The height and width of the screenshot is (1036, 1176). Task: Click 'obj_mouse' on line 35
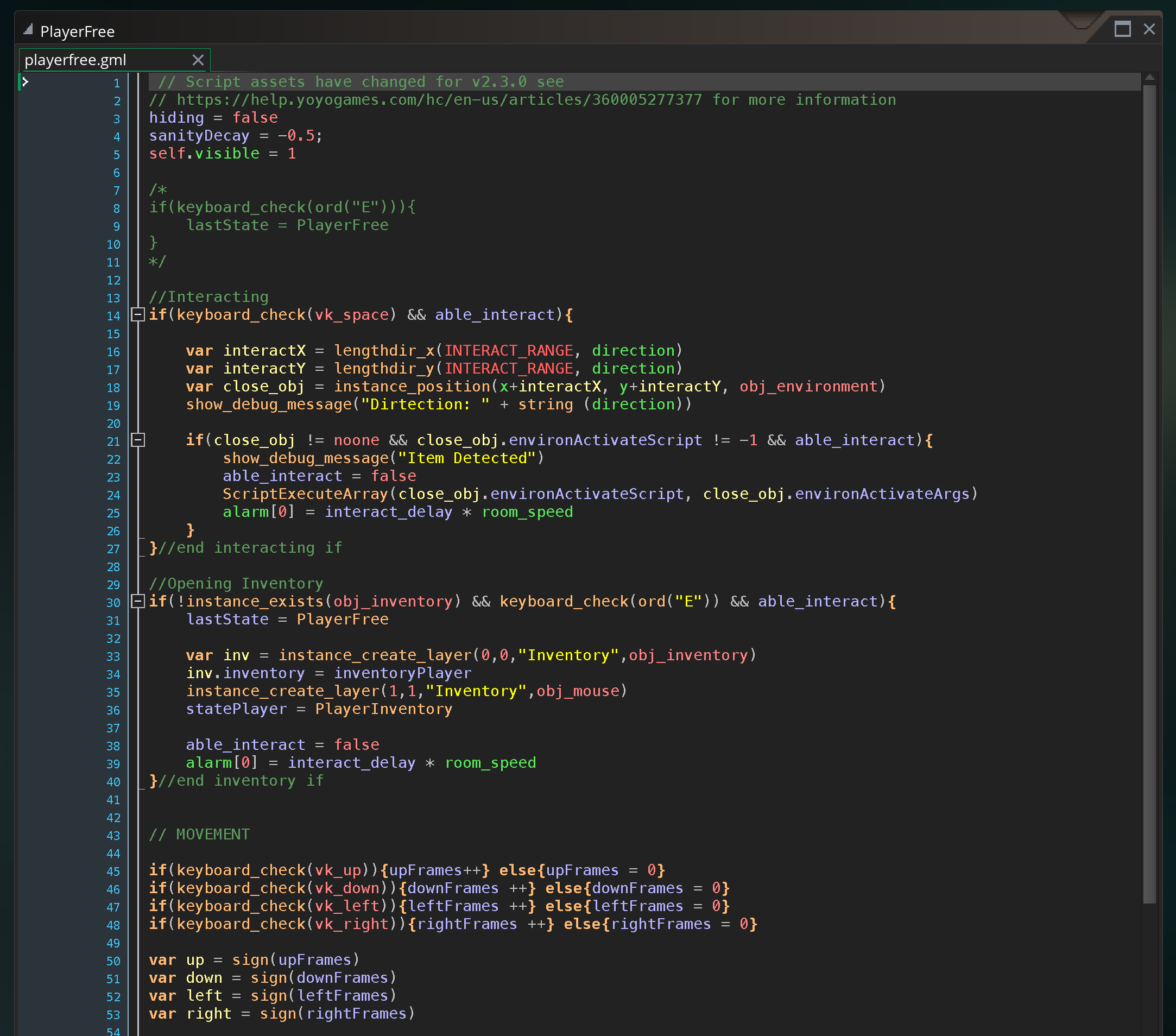click(578, 691)
